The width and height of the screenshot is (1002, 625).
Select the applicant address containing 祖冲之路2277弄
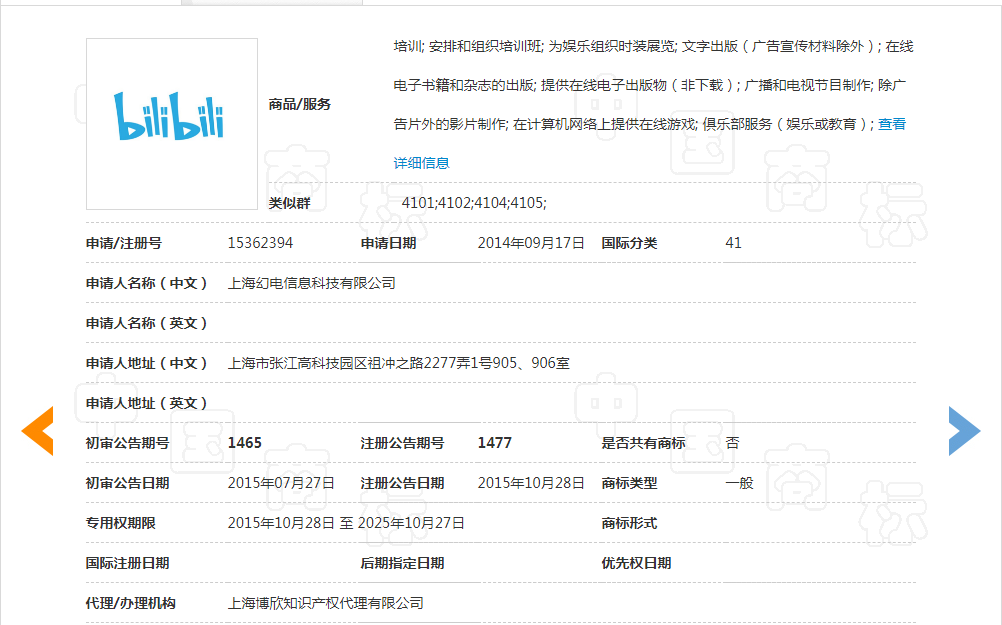pyautogui.click(x=399, y=363)
